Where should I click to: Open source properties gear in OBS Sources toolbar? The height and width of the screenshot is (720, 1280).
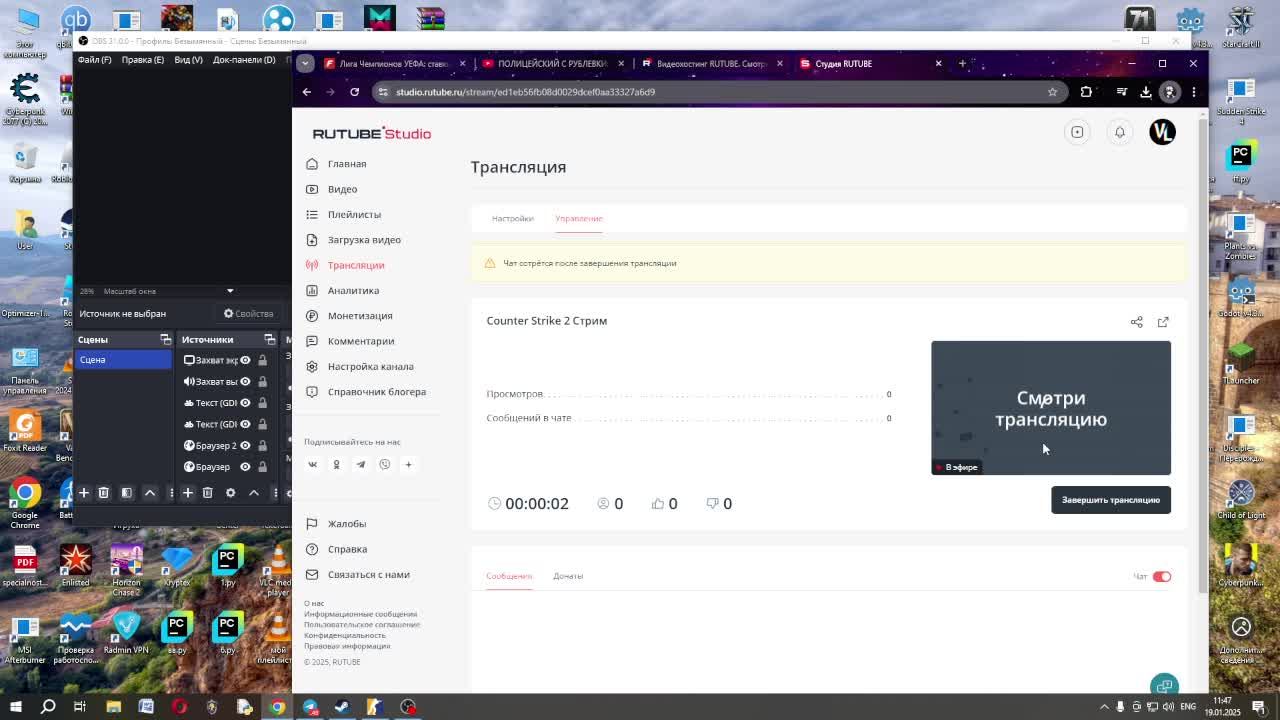tap(230, 492)
